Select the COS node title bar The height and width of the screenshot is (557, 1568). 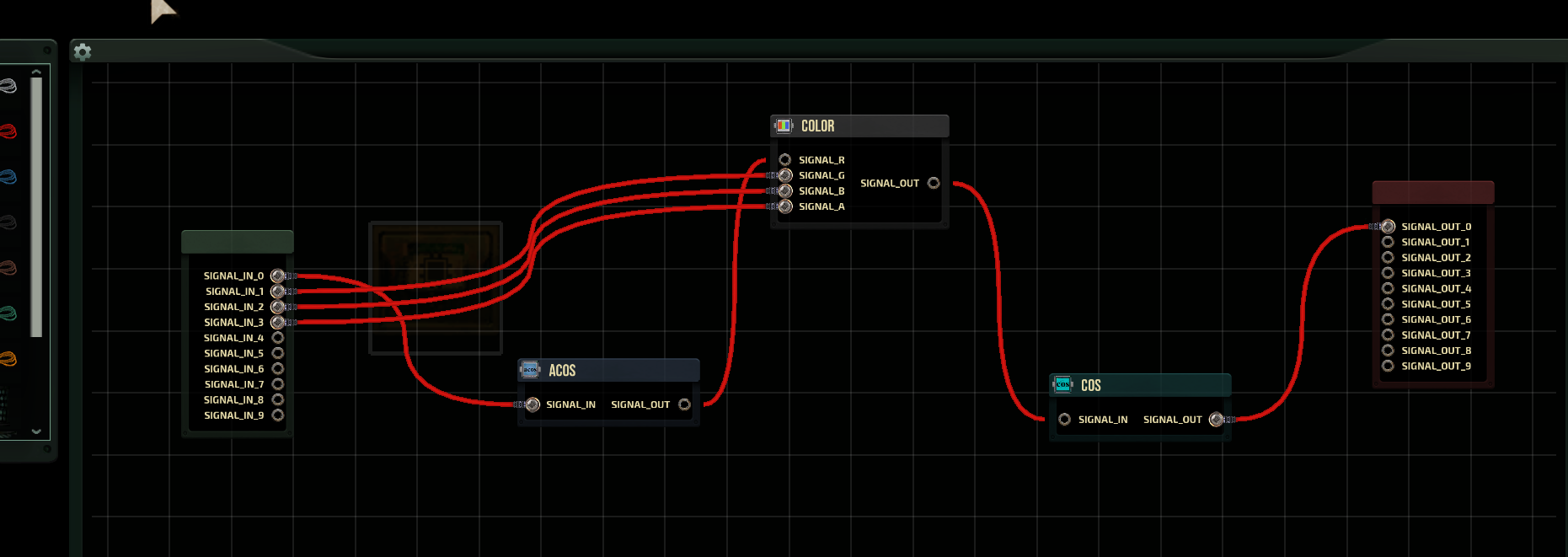tap(1140, 385)
